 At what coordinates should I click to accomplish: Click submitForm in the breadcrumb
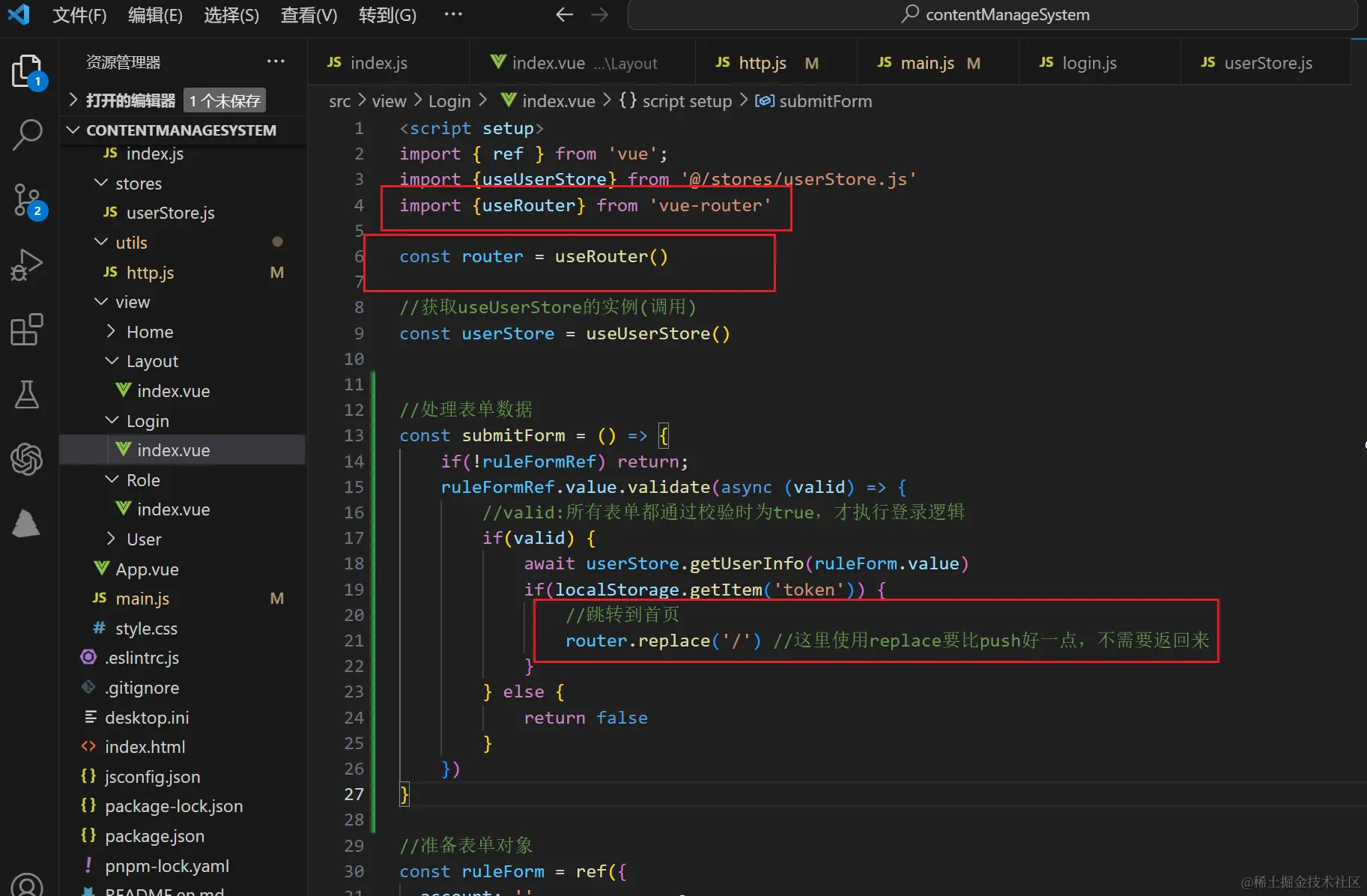coord(825,101)
